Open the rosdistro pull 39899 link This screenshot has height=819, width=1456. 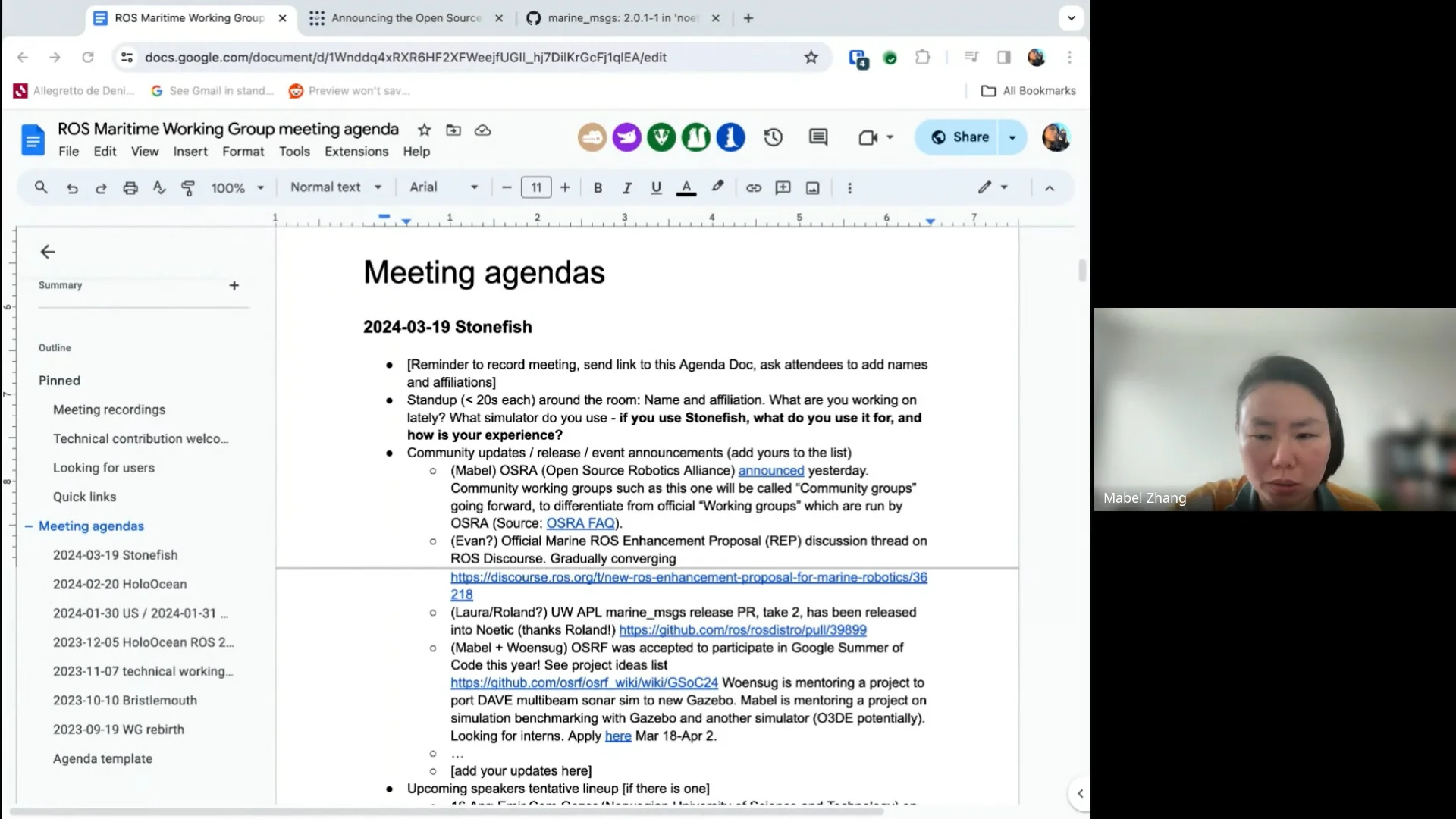pos(743,630)
